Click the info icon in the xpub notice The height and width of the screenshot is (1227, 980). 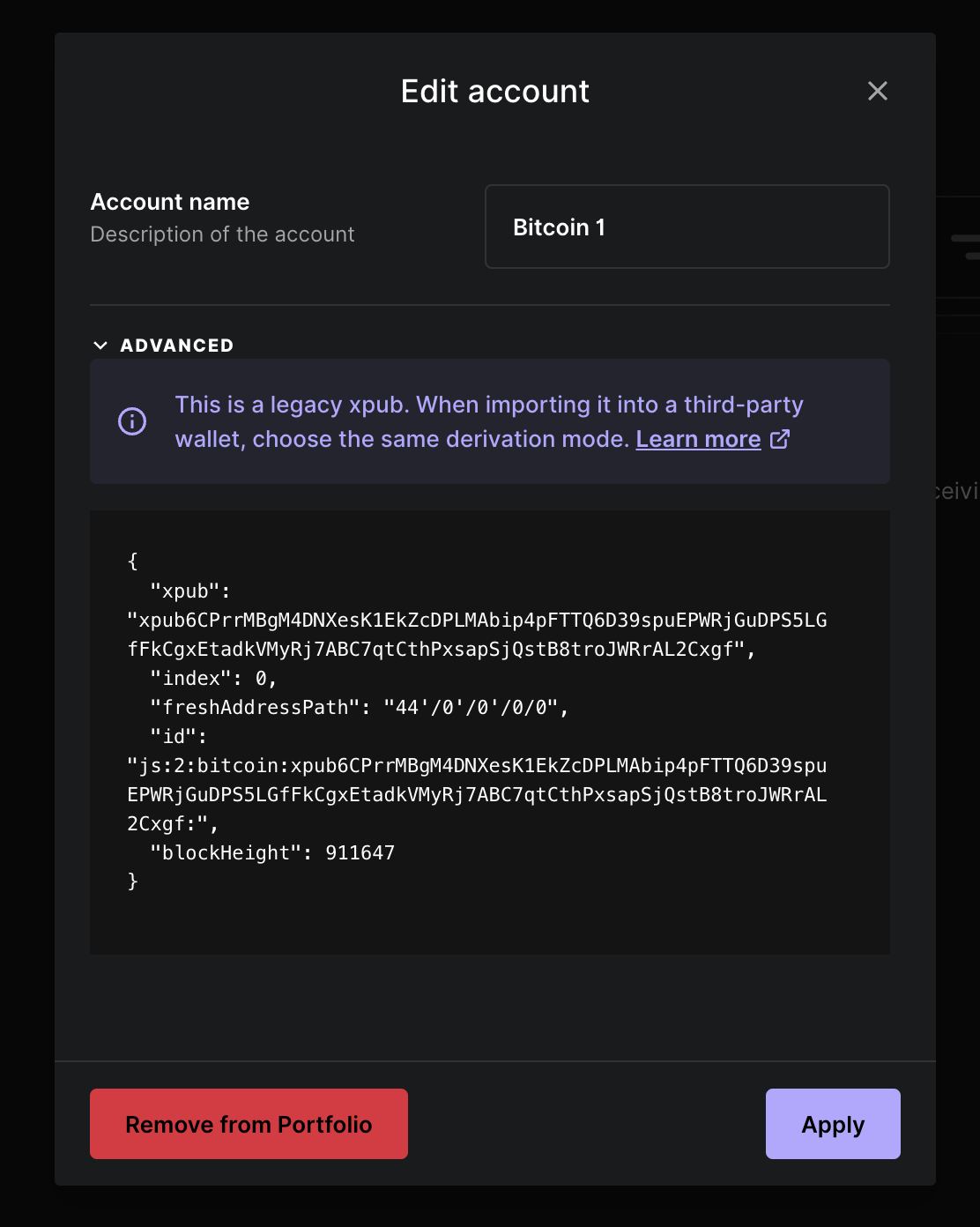tap(131, 421)
